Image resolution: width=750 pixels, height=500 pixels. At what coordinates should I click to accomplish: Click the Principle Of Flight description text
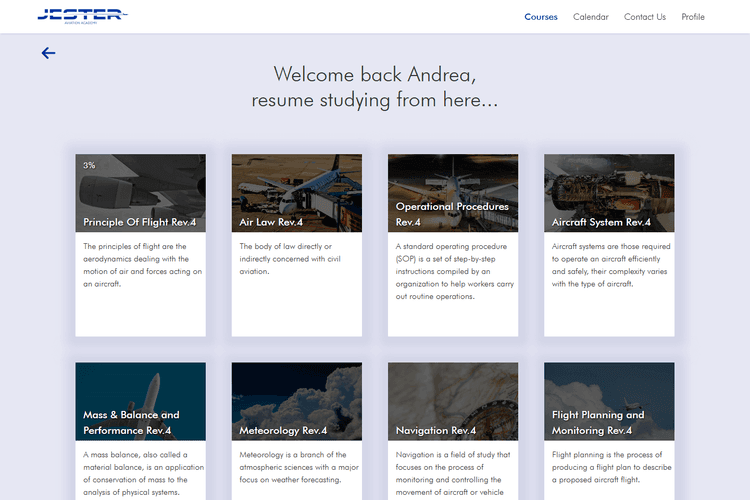(x=140, y=265)
